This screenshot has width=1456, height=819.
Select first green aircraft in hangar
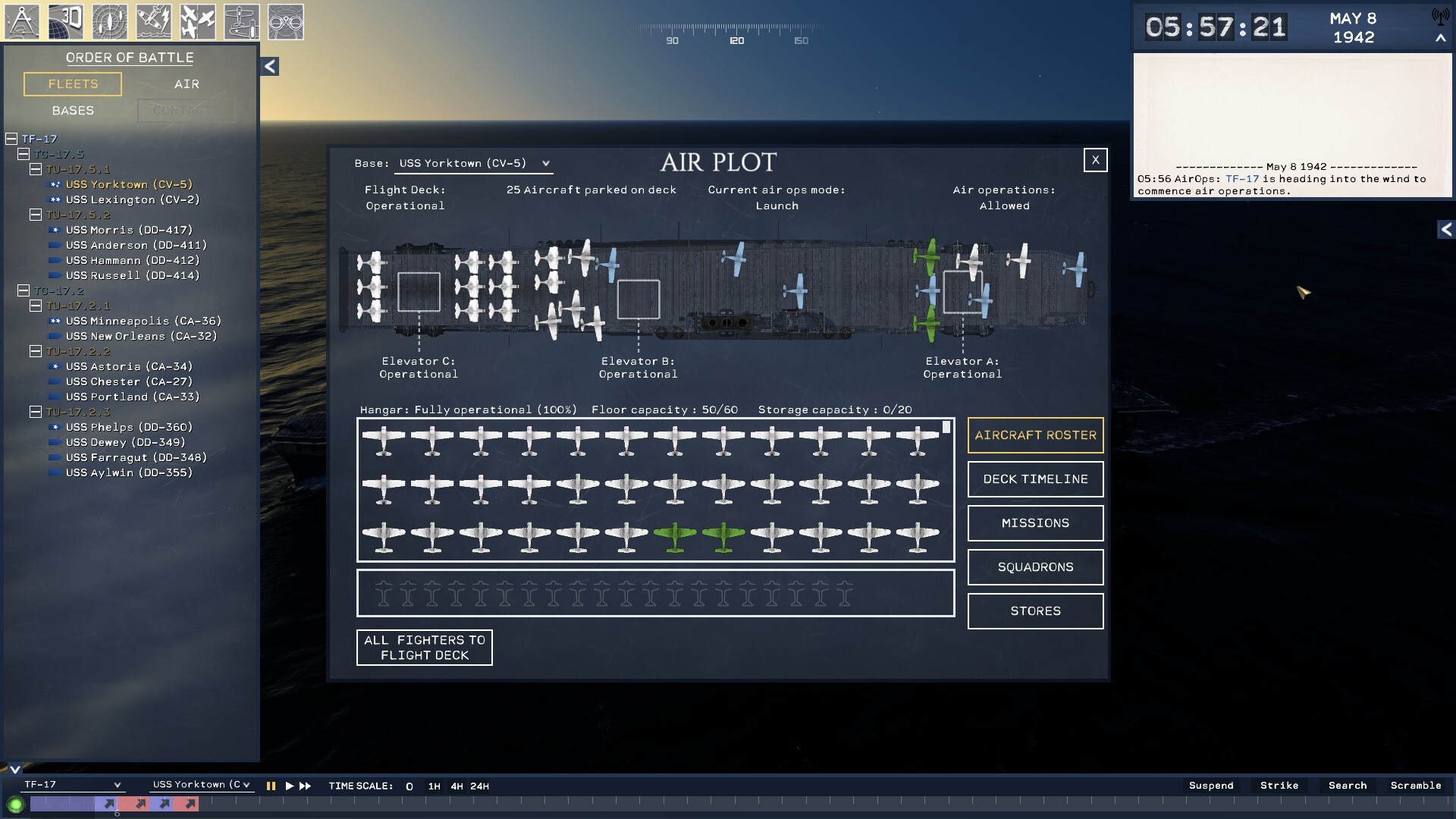(675, 536)
